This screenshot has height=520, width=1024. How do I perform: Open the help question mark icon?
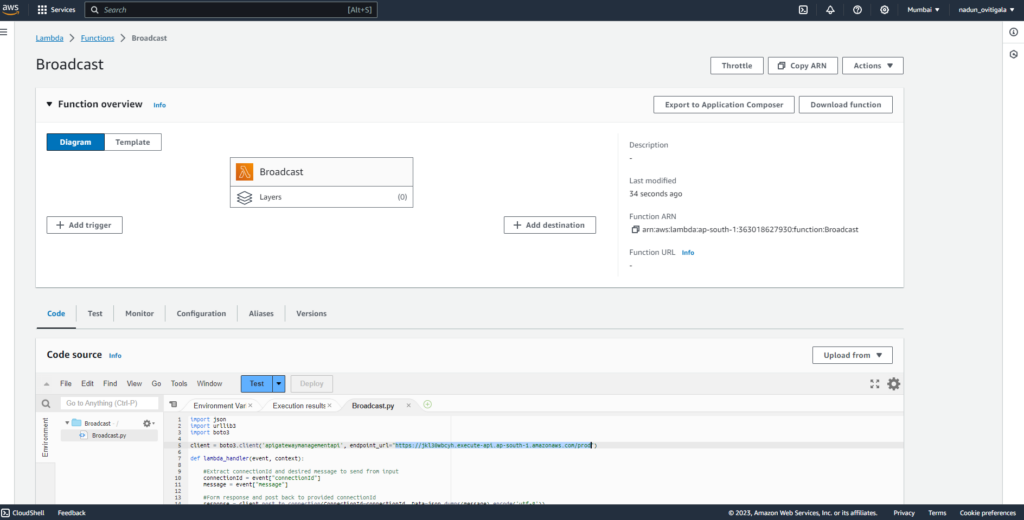pyautogui.click(x=857, y=10)
